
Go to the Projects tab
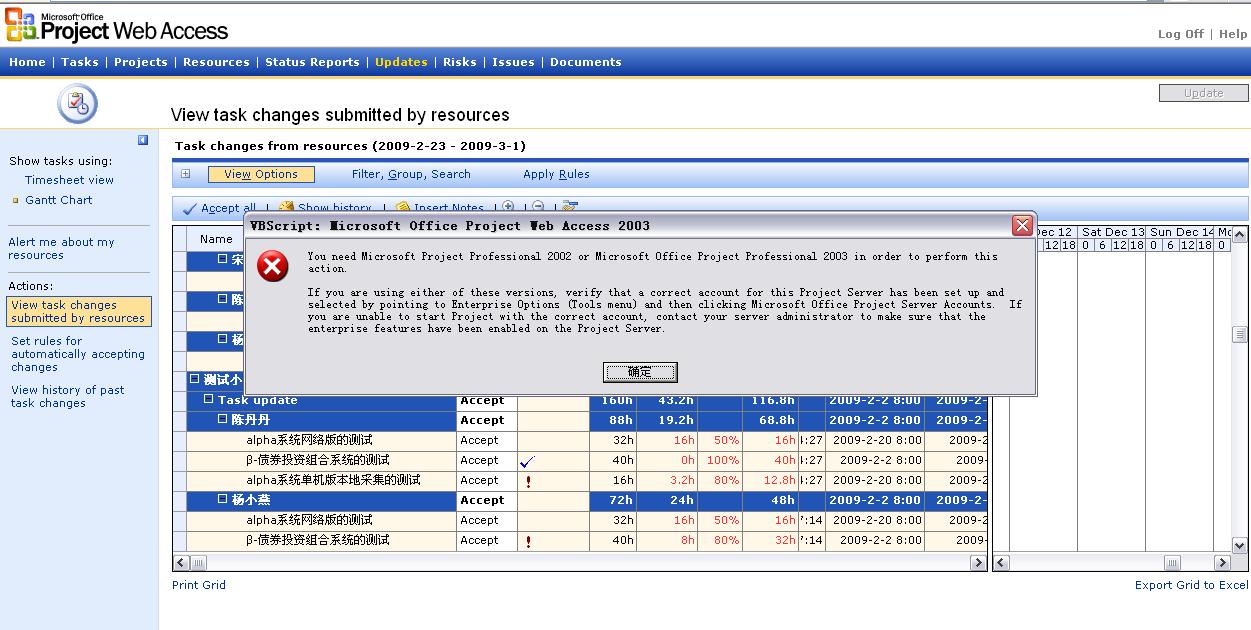point(141,62)
